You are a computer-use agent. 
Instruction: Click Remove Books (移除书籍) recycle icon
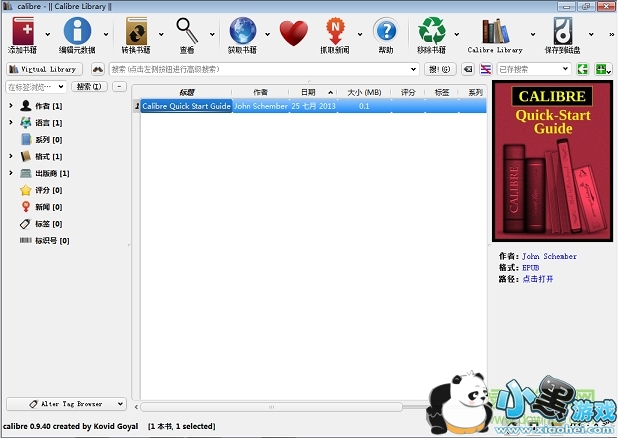tap(432, 31)
